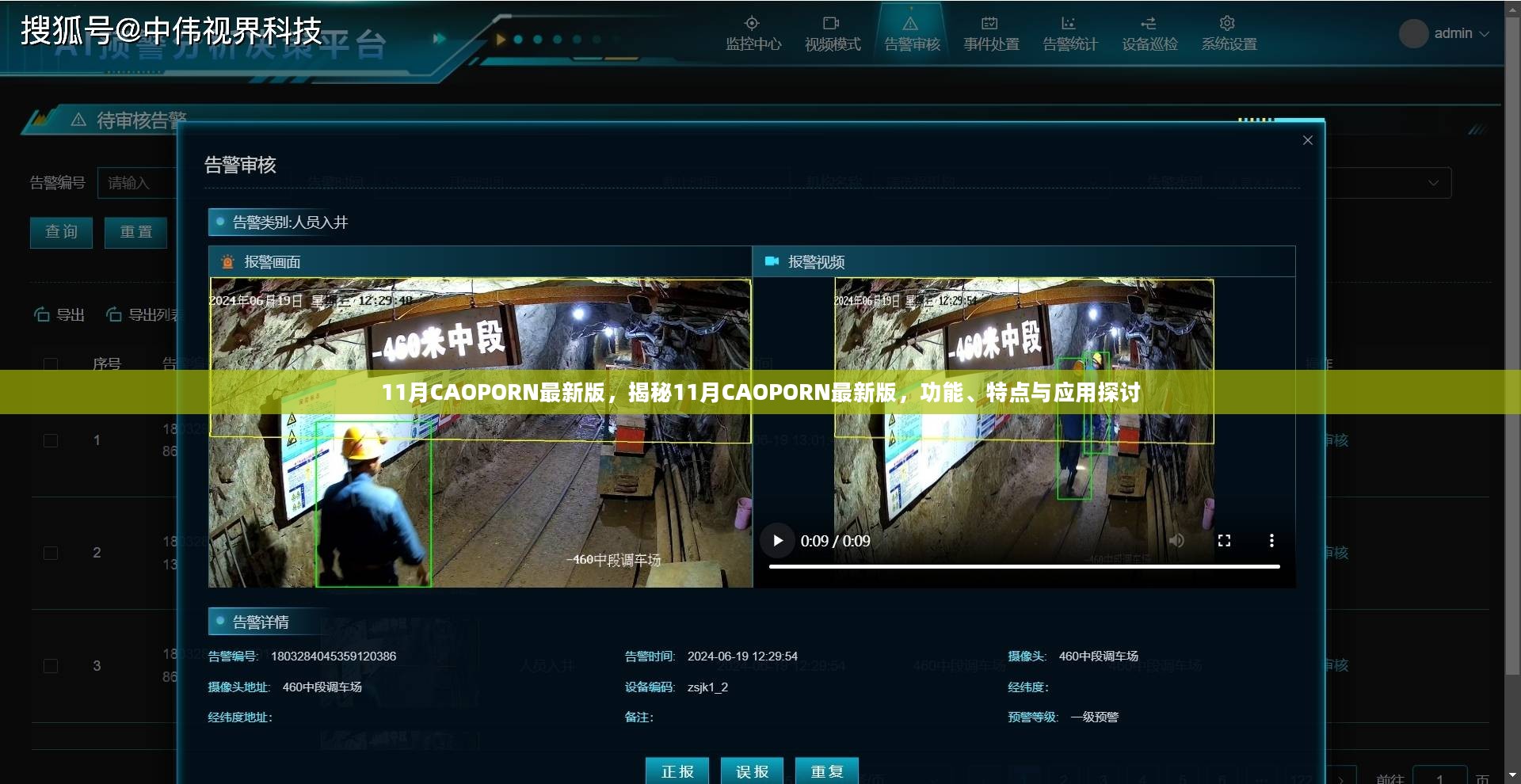Expand the admin user dropdown
The height and width of the screenshot is (784, 1521).
point(1462,33)
